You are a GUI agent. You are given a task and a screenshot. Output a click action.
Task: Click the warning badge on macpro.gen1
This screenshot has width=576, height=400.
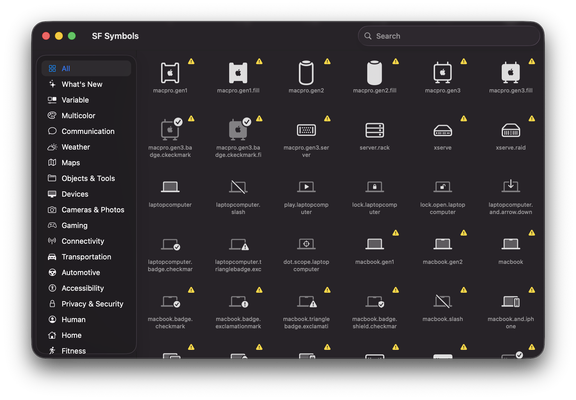[191, 61]
